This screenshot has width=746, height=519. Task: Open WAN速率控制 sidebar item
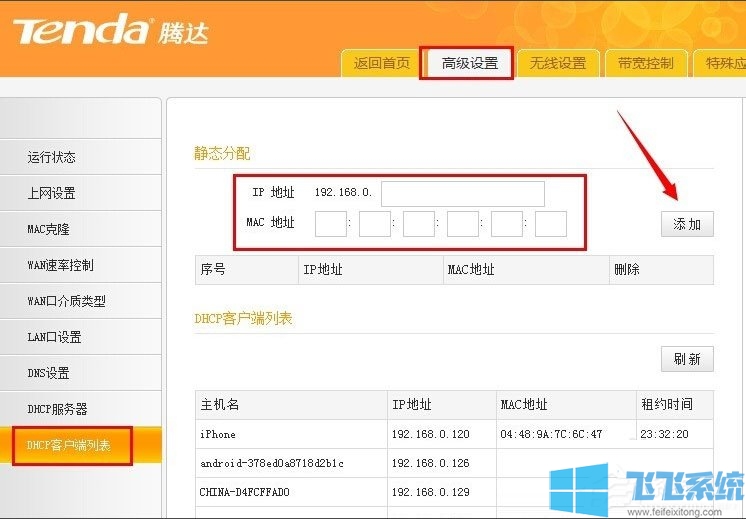pyautogui.click(x=60, y=265)
